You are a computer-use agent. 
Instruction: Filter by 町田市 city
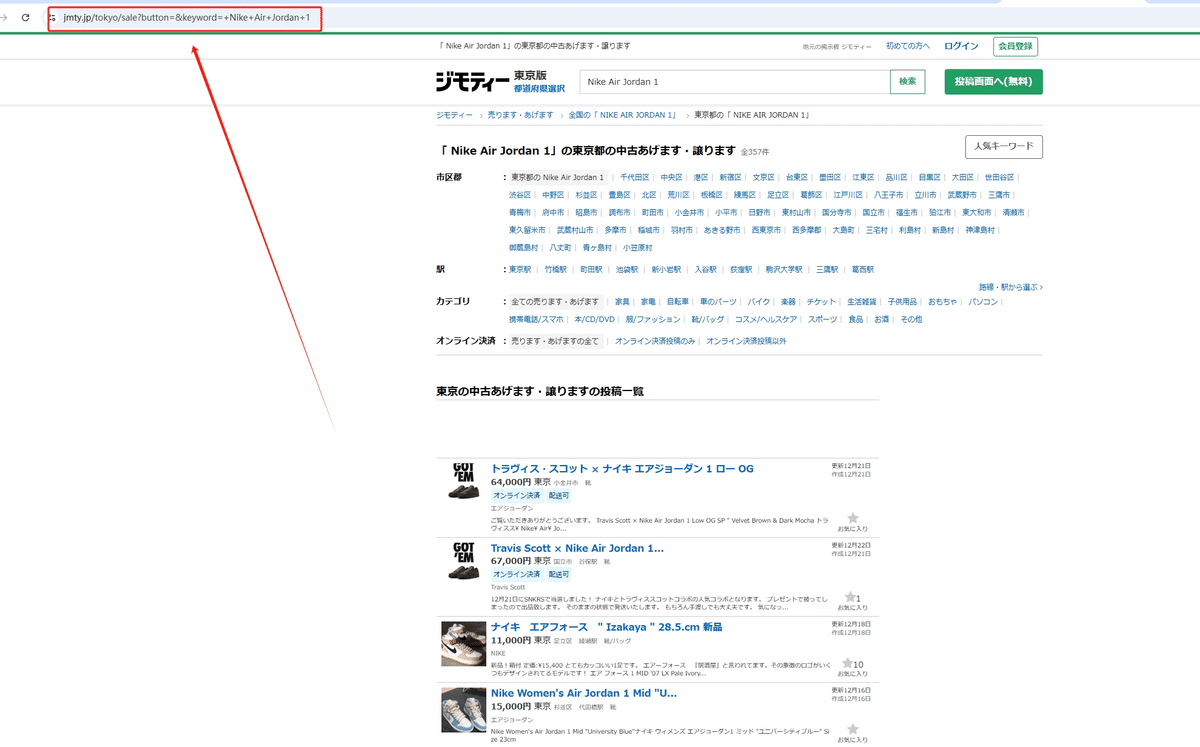coord(652,212)
